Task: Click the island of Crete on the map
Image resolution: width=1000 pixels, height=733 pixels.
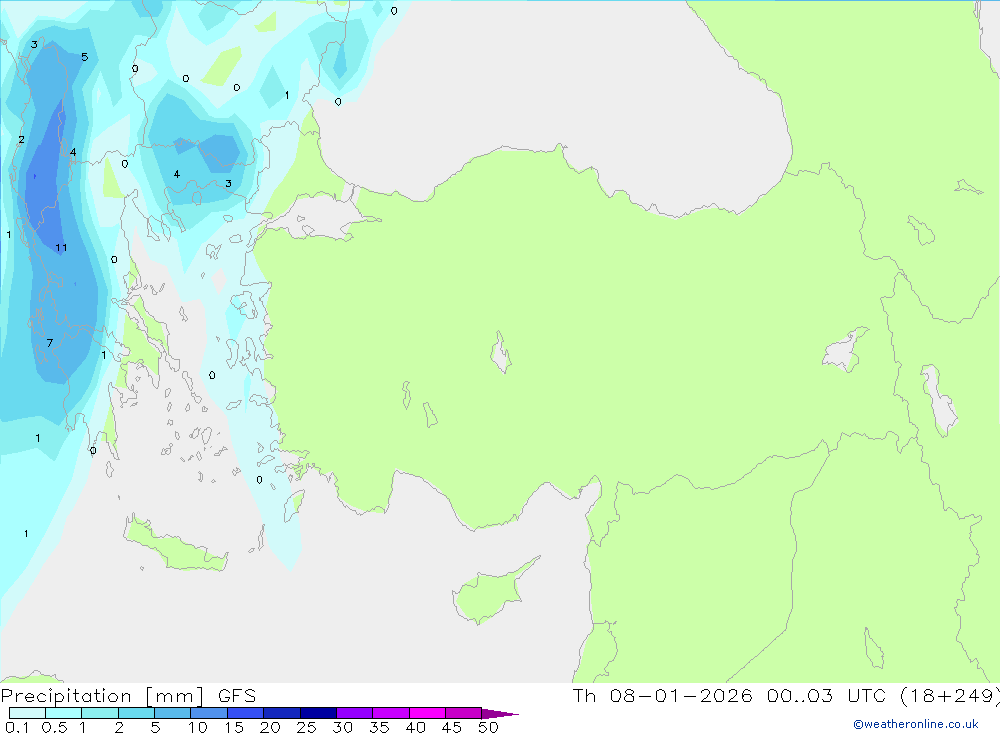Action: pos(175,547)
